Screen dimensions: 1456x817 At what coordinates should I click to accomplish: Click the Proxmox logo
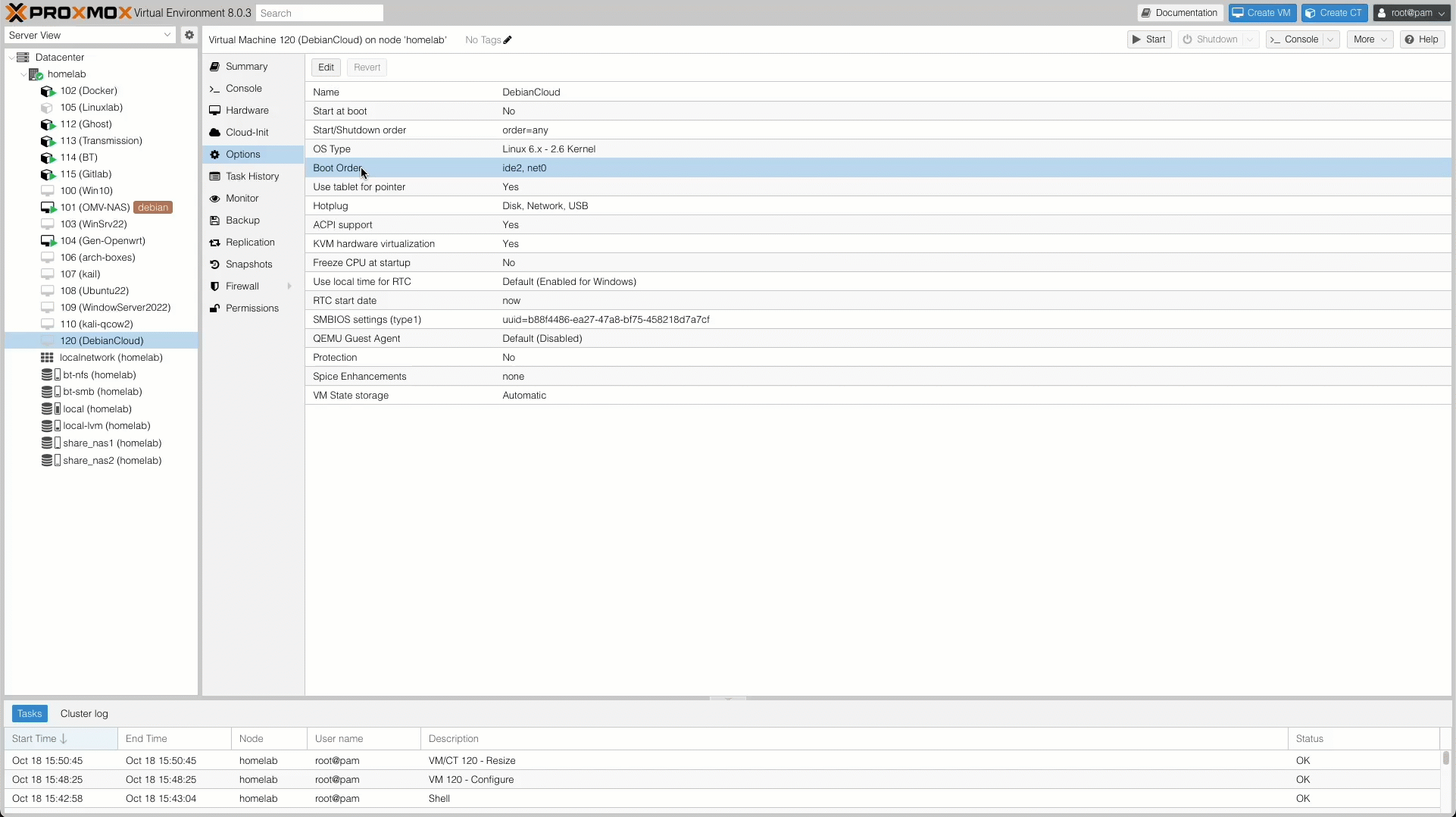coord(68,13)
